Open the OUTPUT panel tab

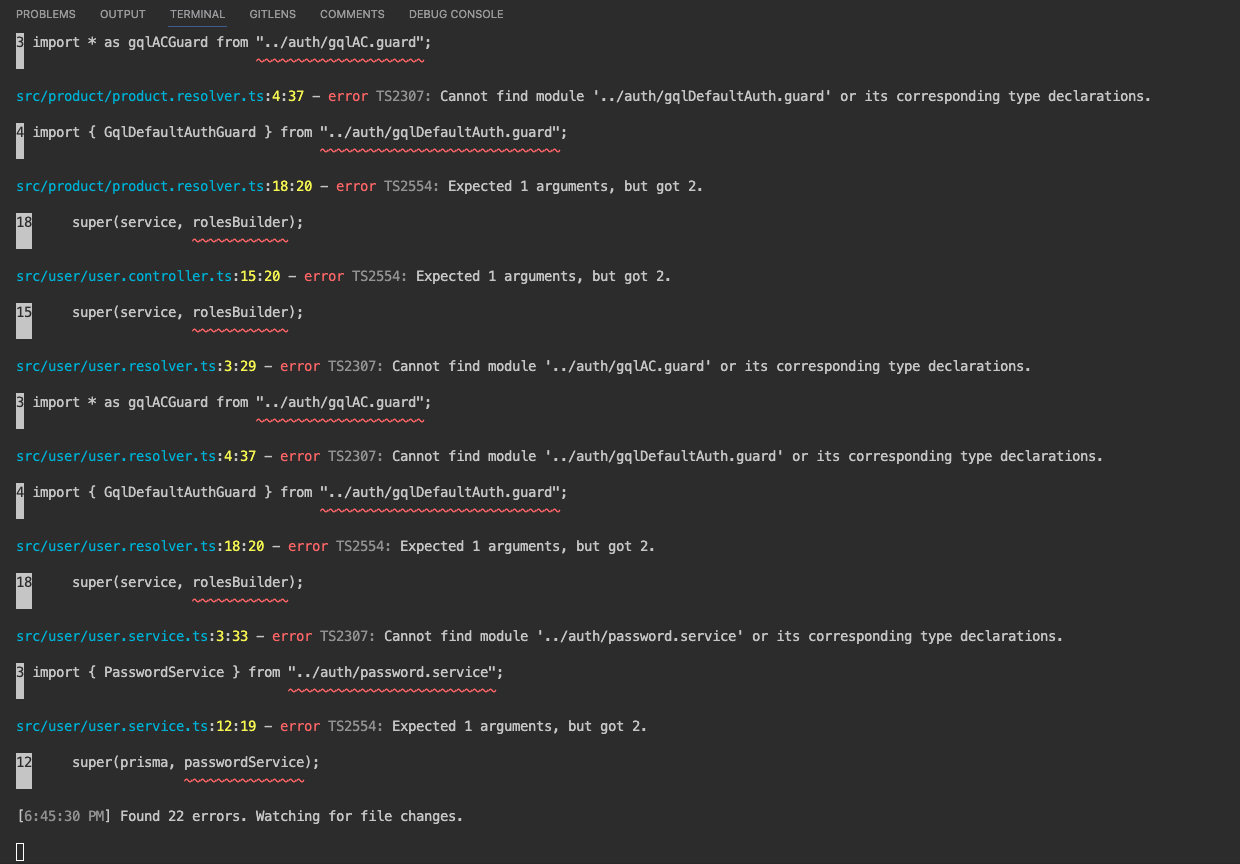[123, 14]
